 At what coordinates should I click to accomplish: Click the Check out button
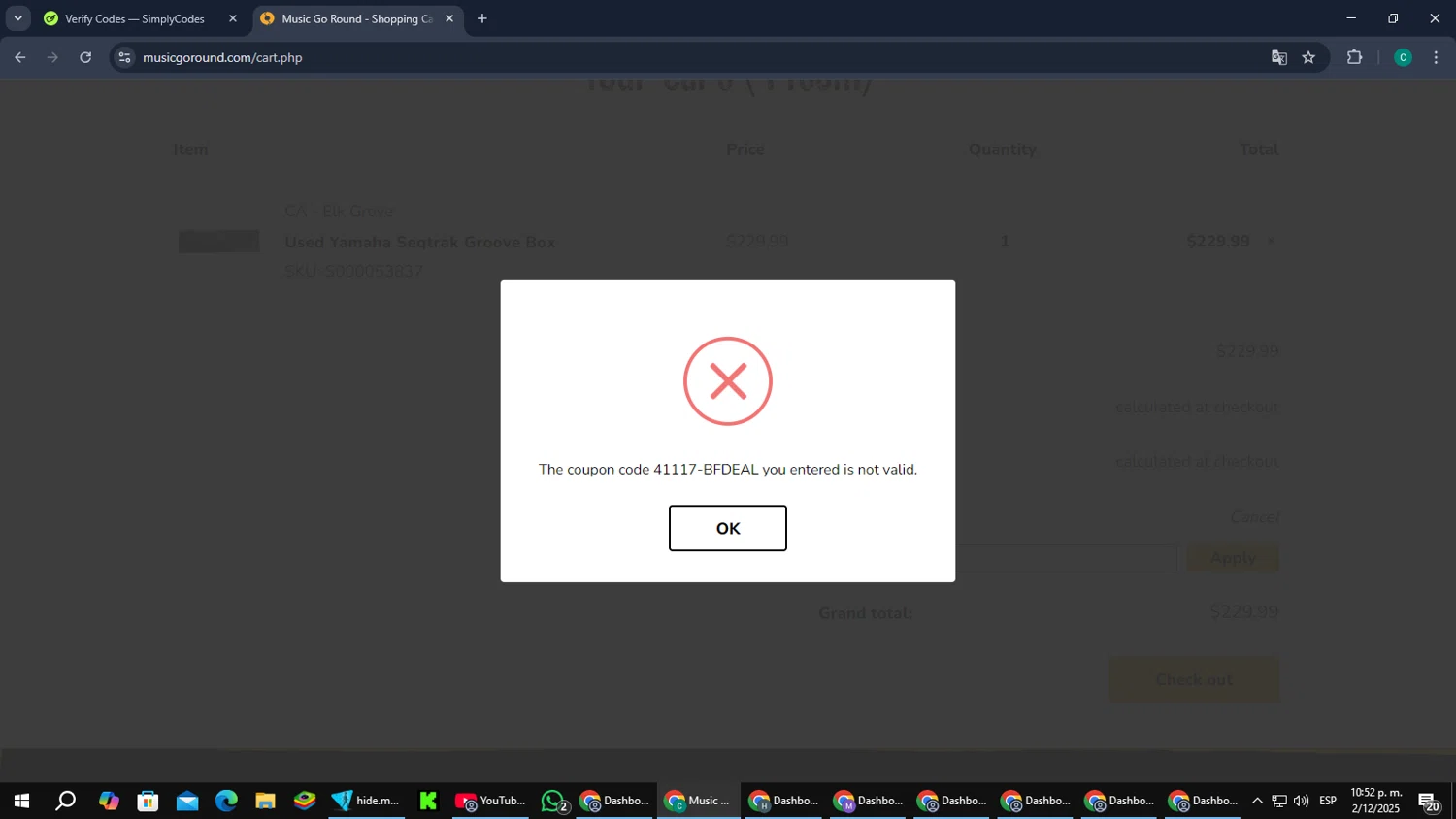pyautogui.click(x=1194, y=679)
